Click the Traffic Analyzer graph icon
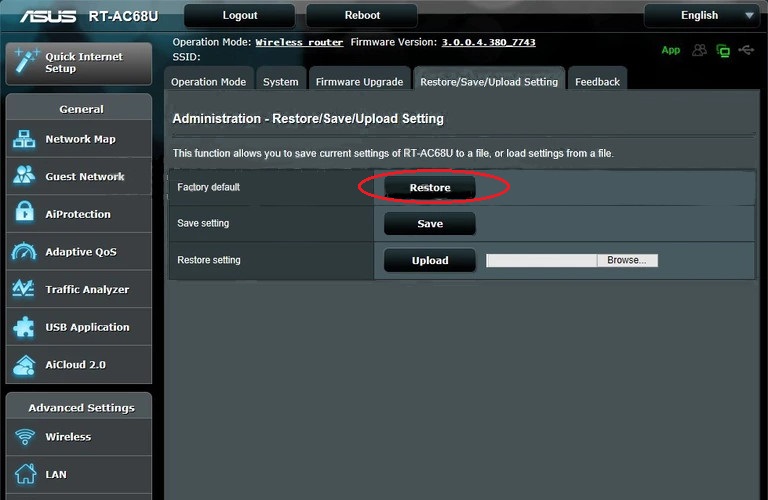Screen dimensions: 768x500 point(23,288)
